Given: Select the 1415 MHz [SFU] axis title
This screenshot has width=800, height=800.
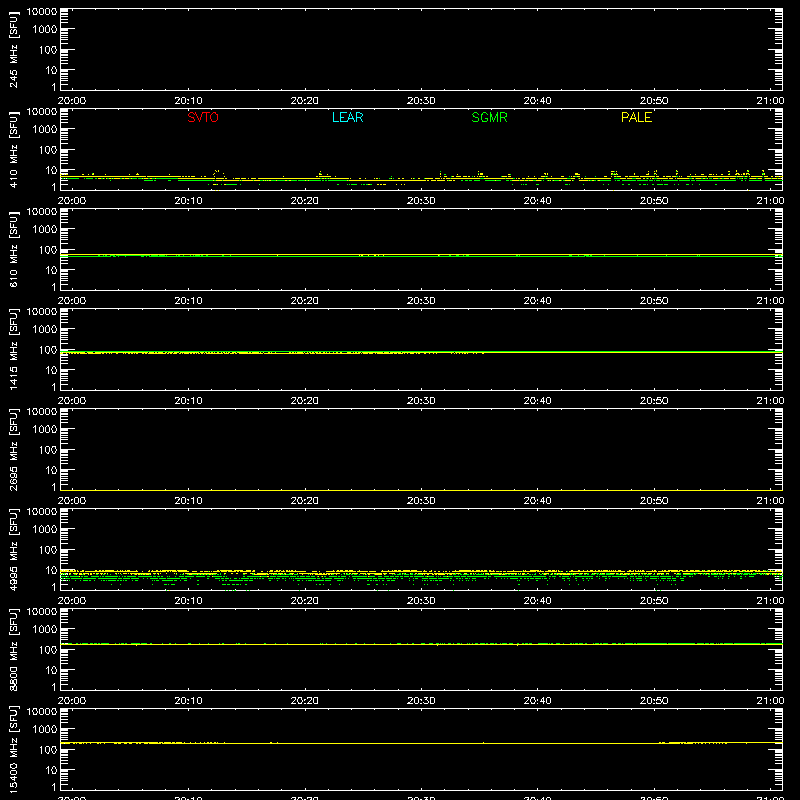Looking at the screenshot, I should point(13,349).
